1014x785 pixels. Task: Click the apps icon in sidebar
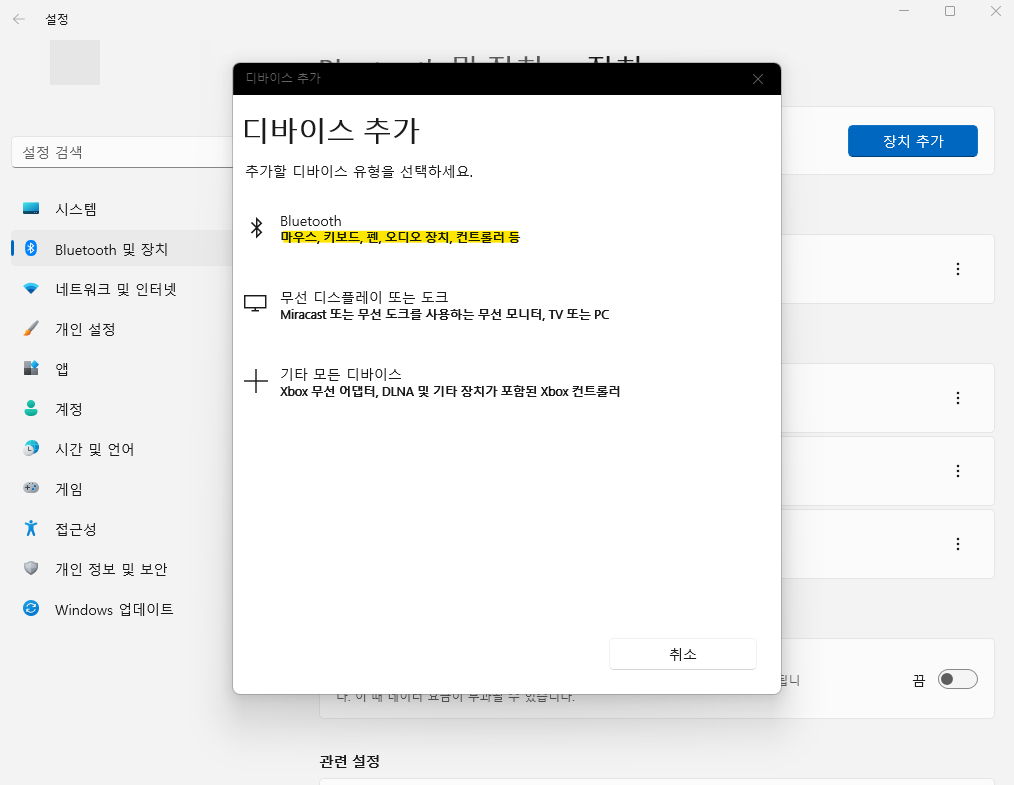pos(31,368)
